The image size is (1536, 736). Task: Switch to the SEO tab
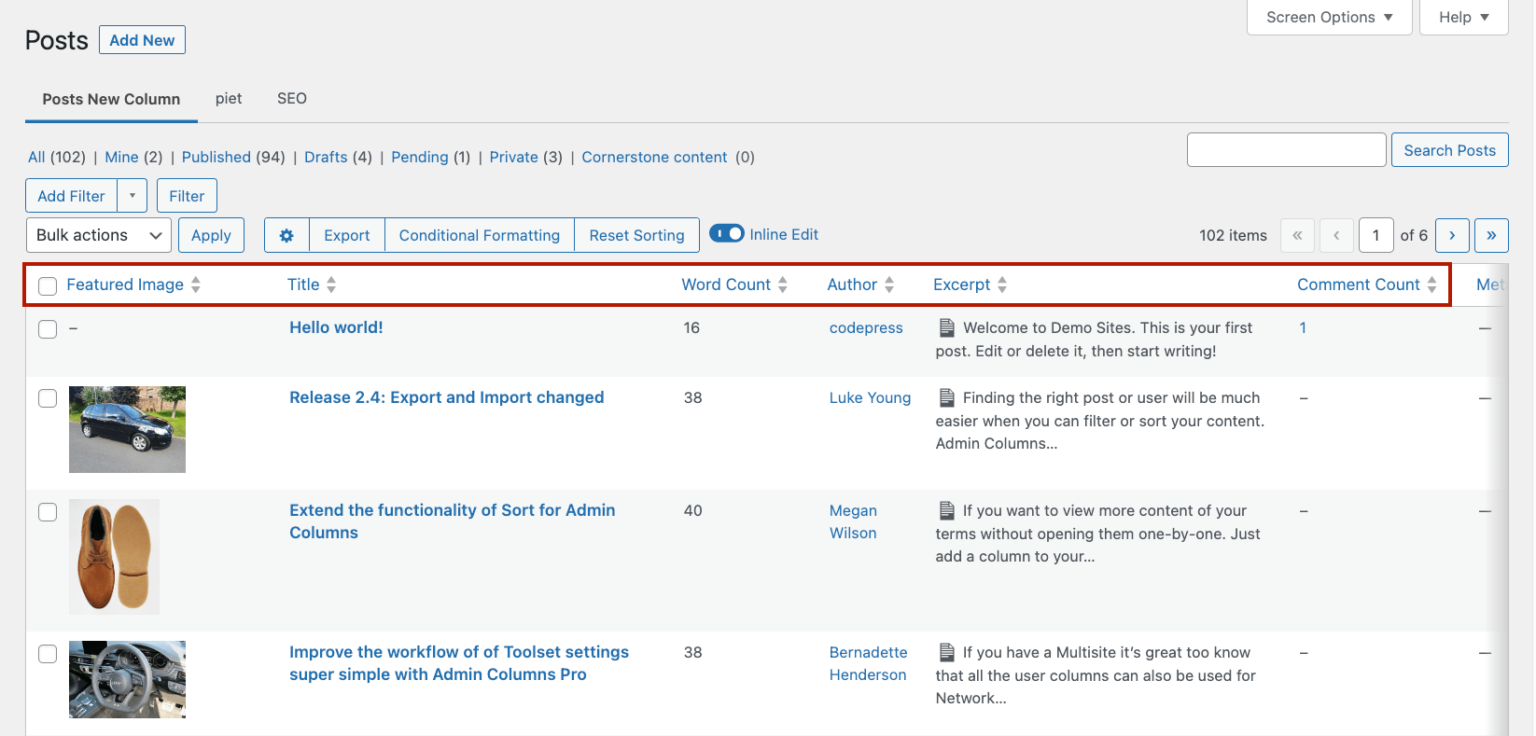coord(291,98)
